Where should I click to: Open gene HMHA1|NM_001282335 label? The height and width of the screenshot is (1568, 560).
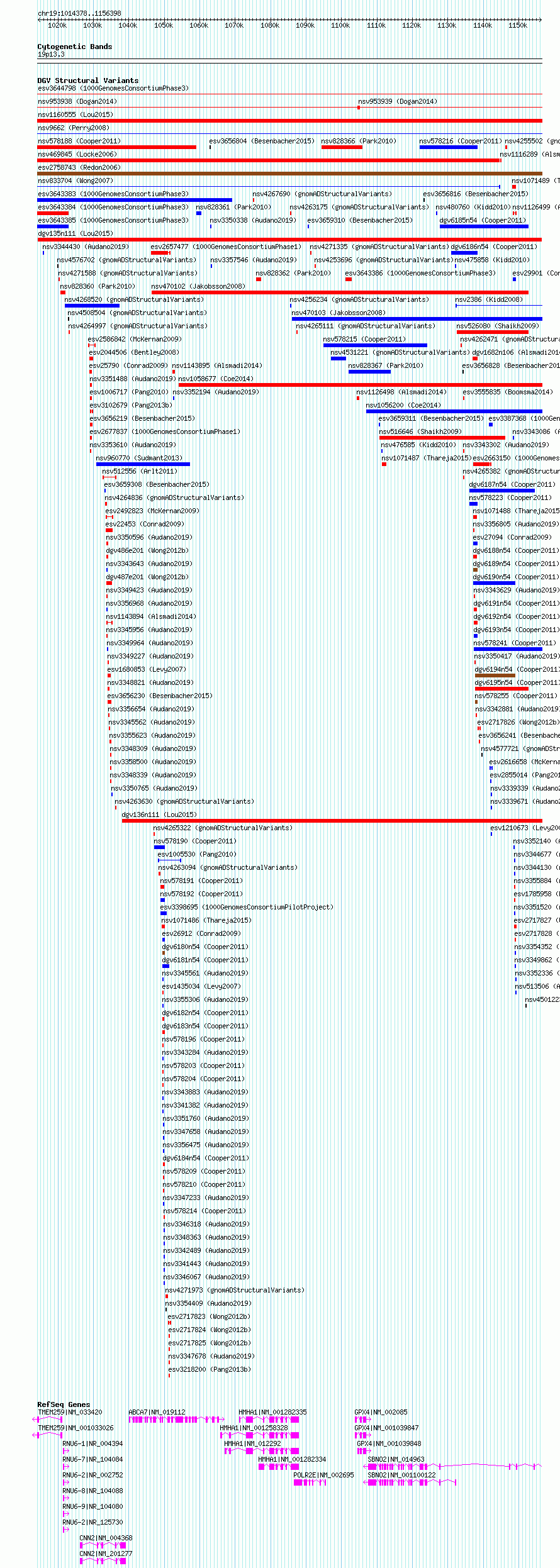(x=272, y=1412)
